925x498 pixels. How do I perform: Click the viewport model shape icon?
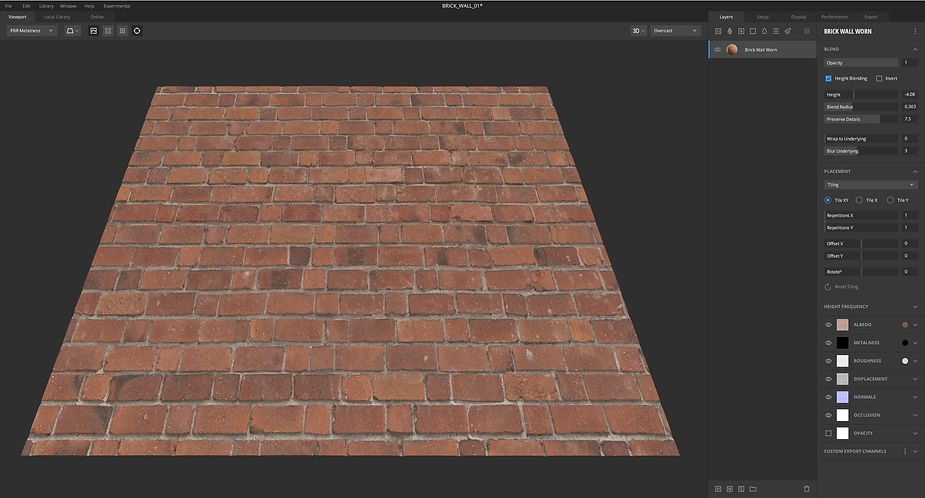pyautogui.click(x=72, y=31)
